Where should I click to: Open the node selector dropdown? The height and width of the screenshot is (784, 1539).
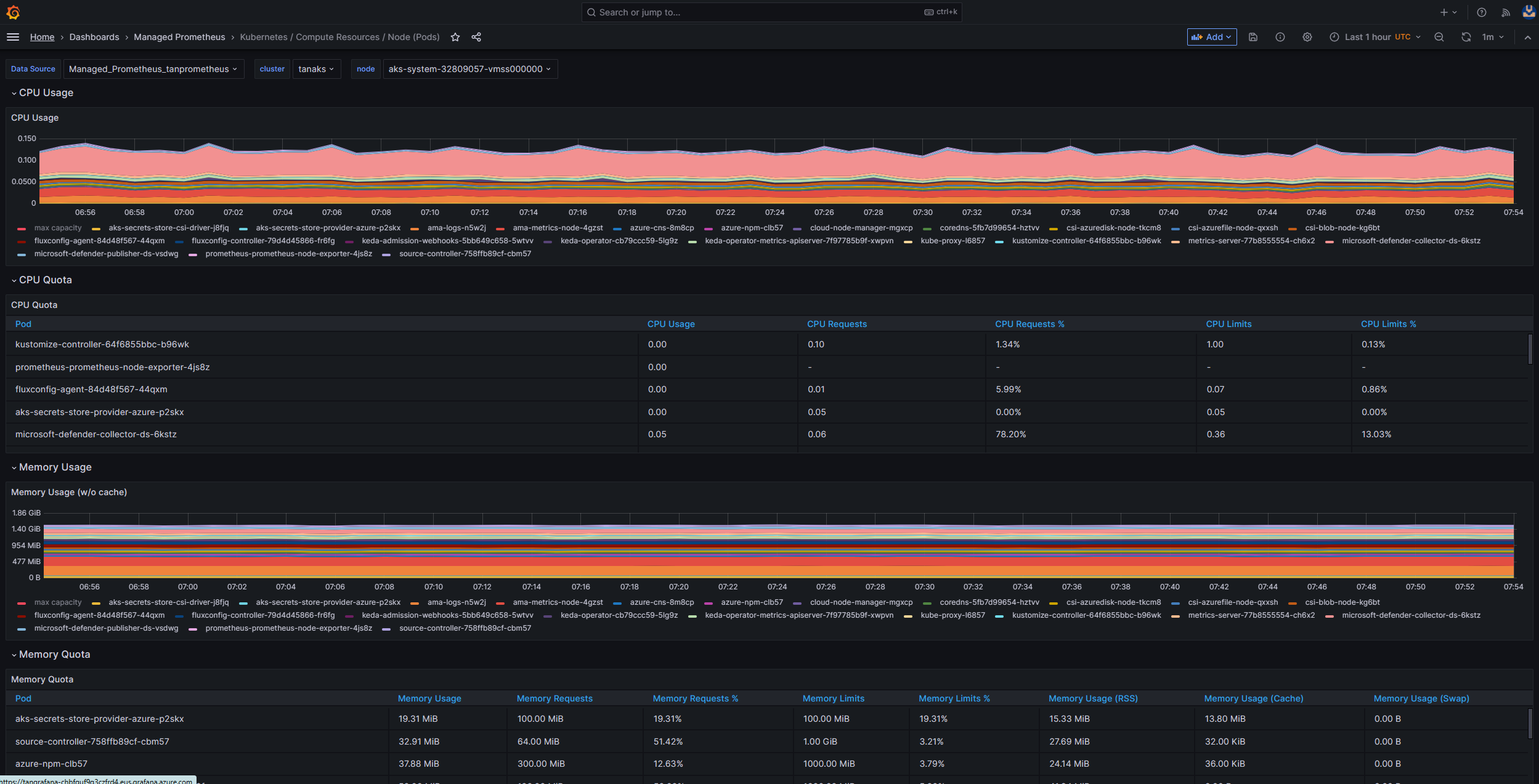point(469,68)
